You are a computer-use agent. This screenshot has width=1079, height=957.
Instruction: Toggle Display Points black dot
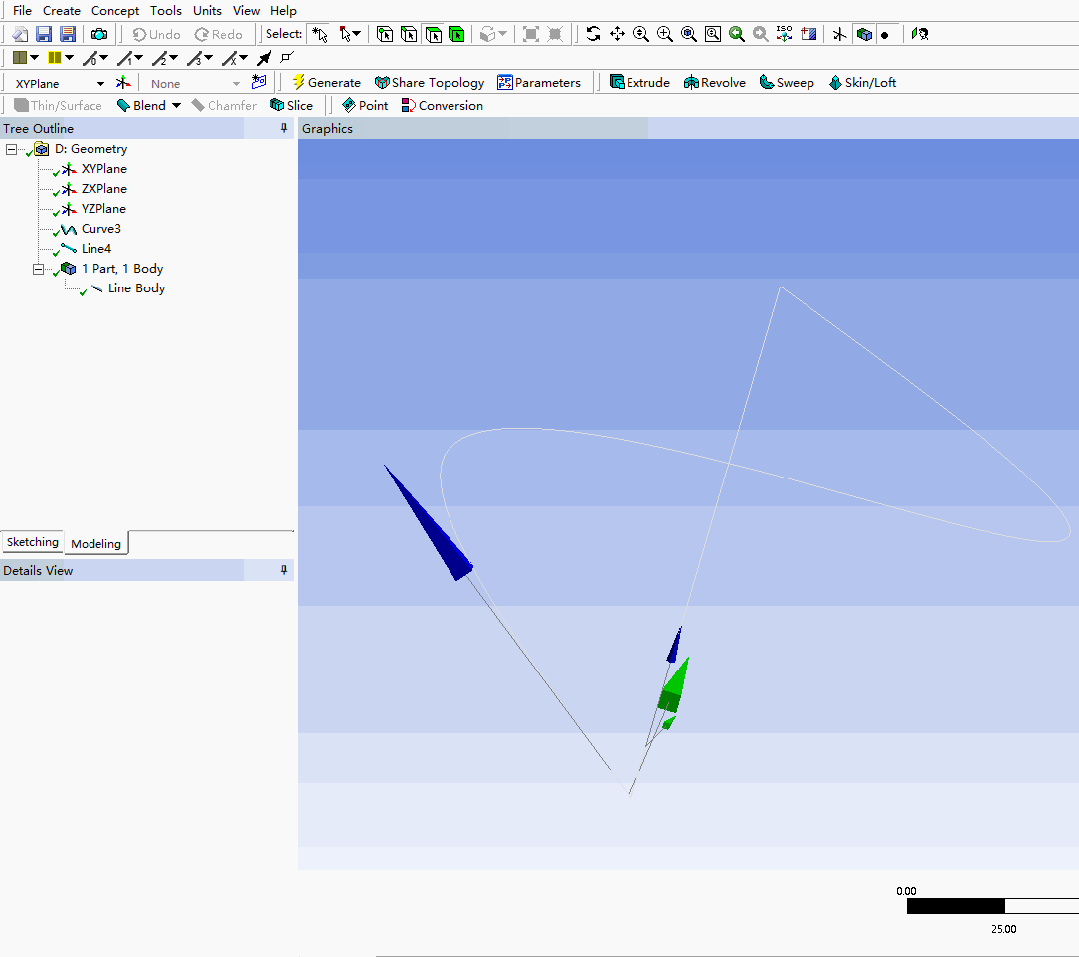[x=885, y=34]
